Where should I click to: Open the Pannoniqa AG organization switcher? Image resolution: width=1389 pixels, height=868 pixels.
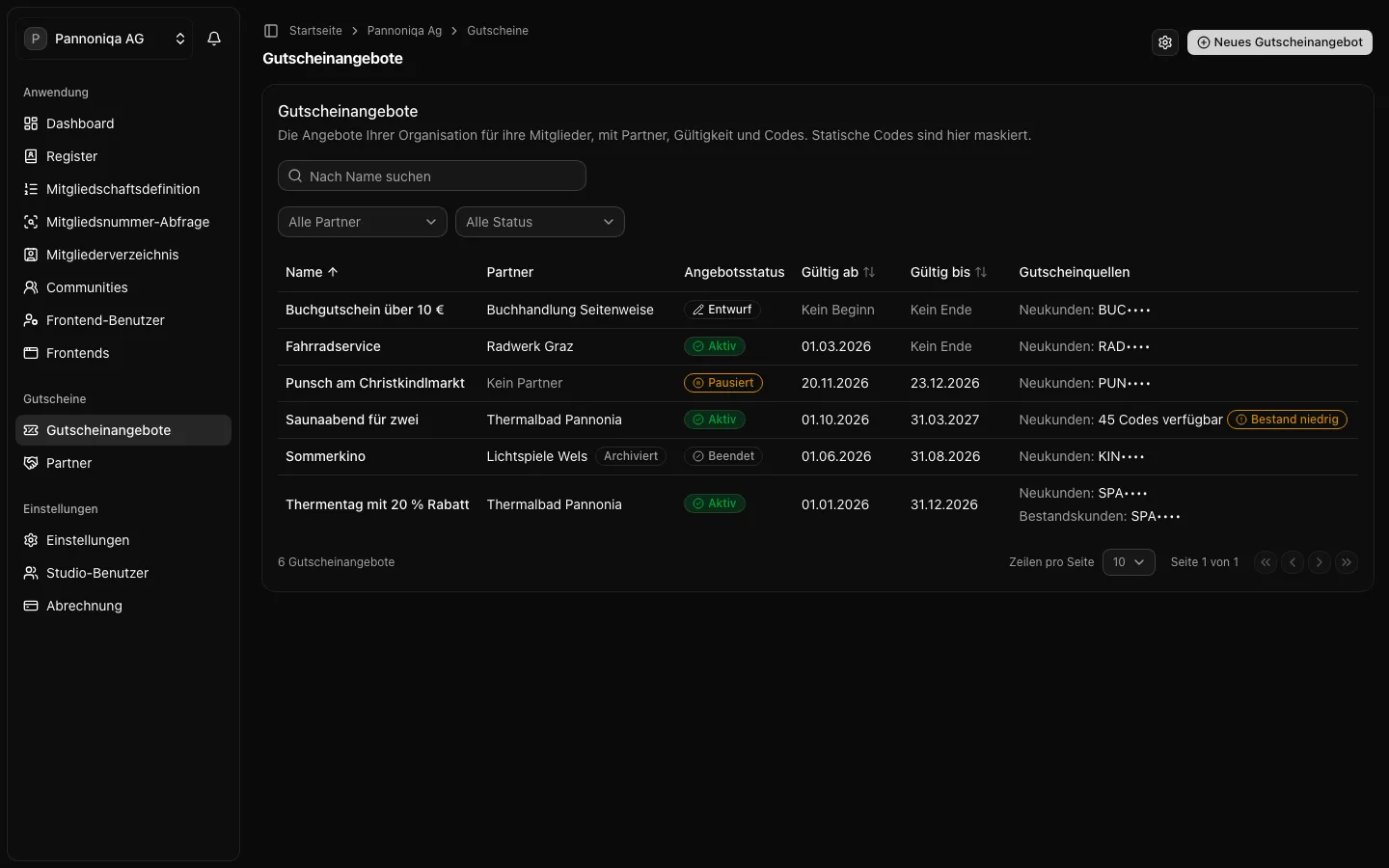pyautogui.click(x=104, y=39)
